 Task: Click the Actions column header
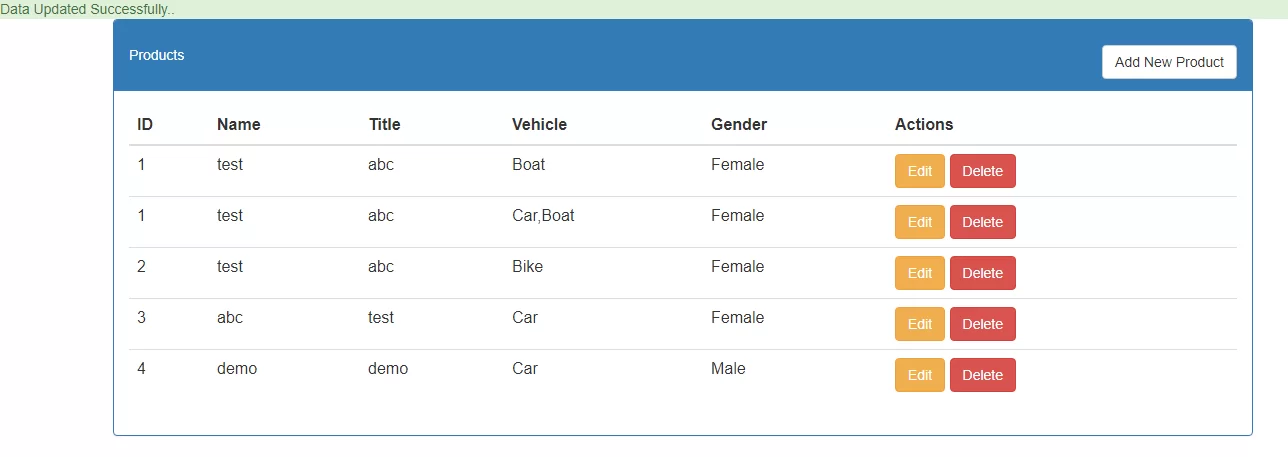click(923, 125)
